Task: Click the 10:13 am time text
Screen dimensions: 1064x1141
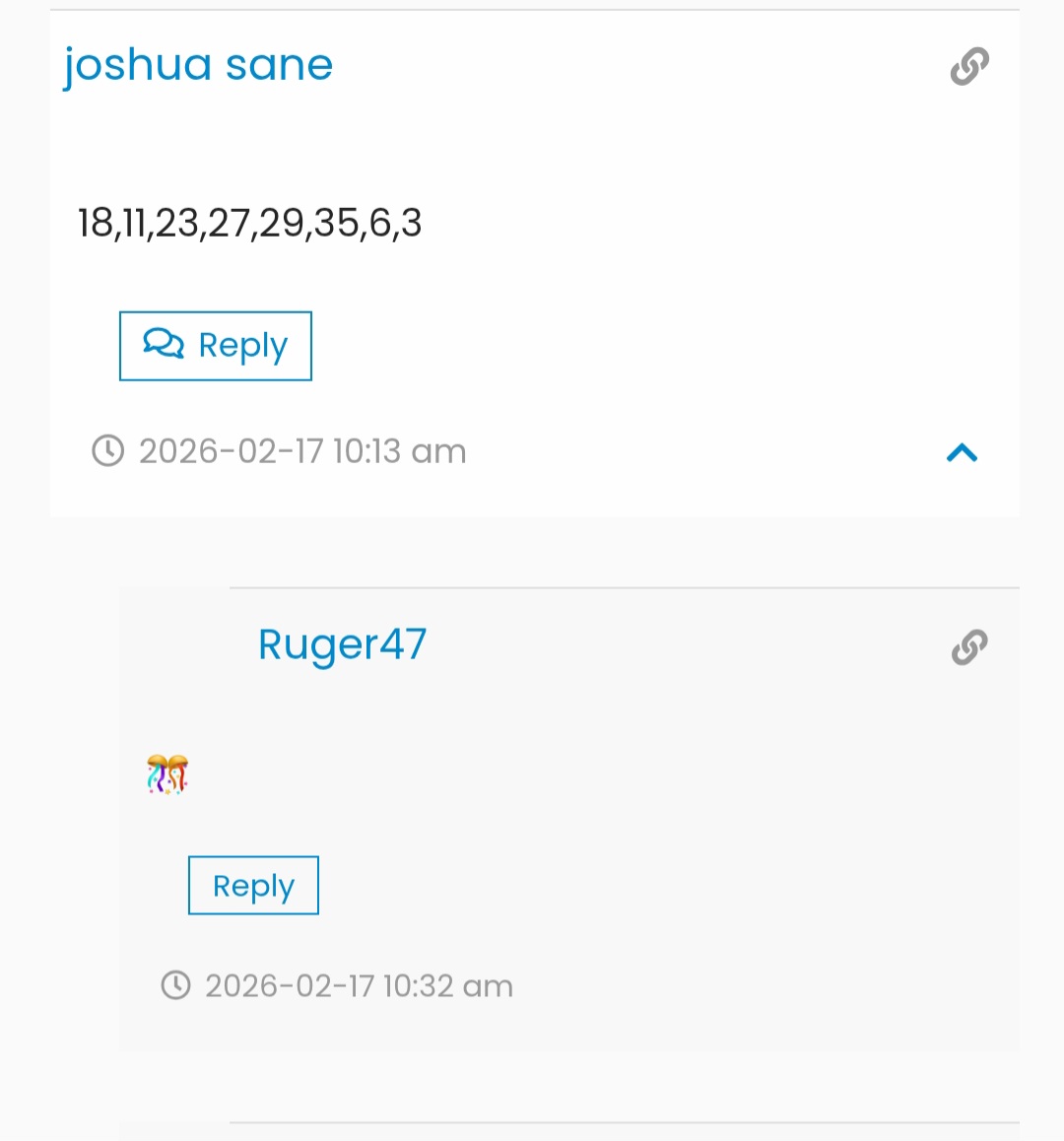Action: pyautogui.click(x=399, y=451)
